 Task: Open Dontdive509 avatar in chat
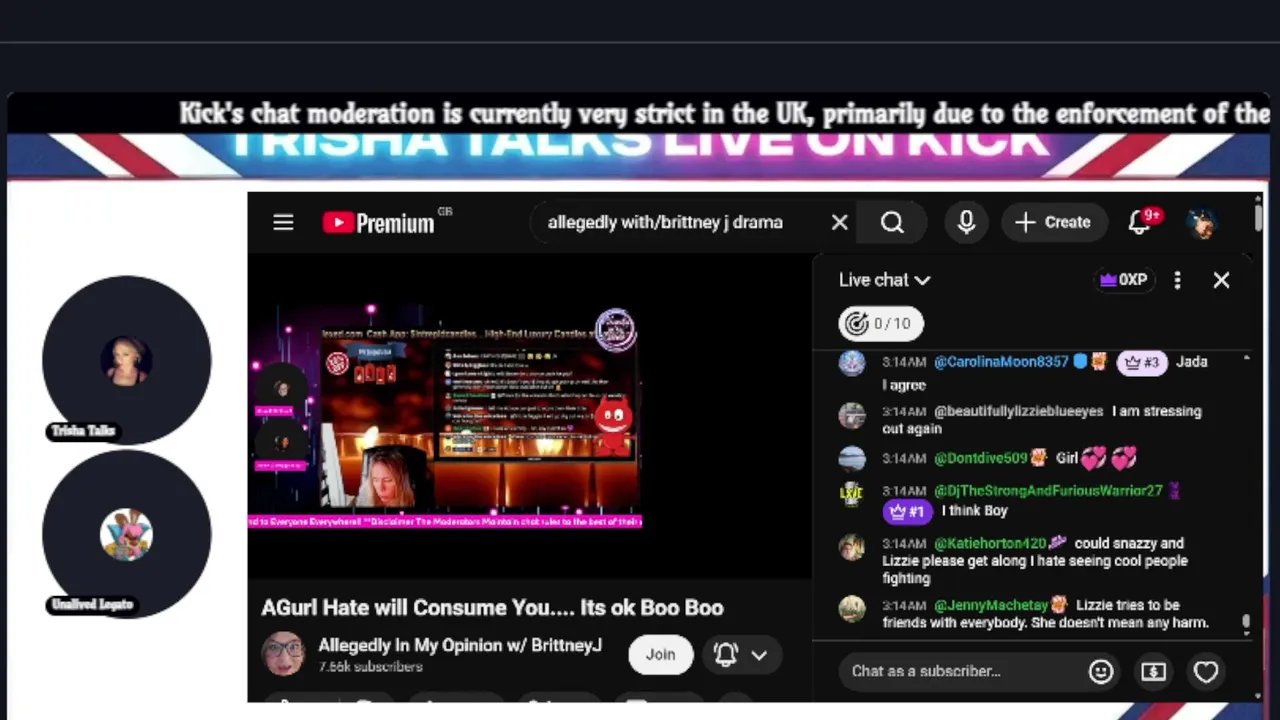point(852,459)
